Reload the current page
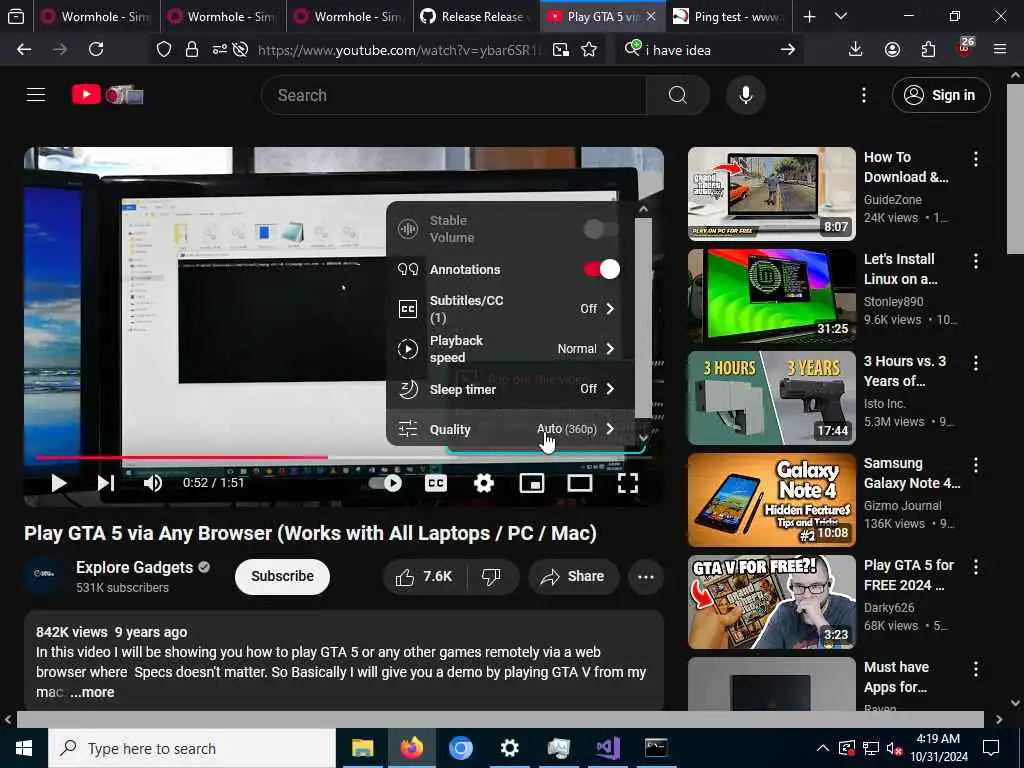Viewport: 1024px width, 768px height. point(96,49)
